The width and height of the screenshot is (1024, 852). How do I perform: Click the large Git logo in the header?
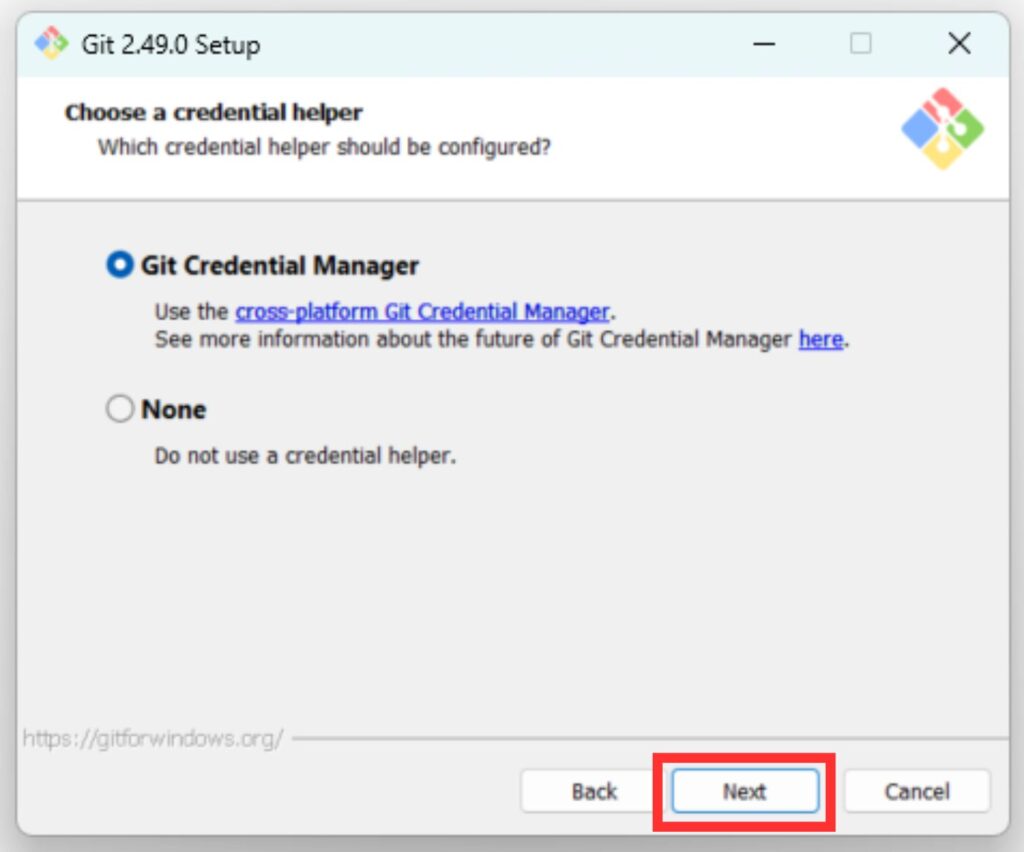(x=942, y=129)
